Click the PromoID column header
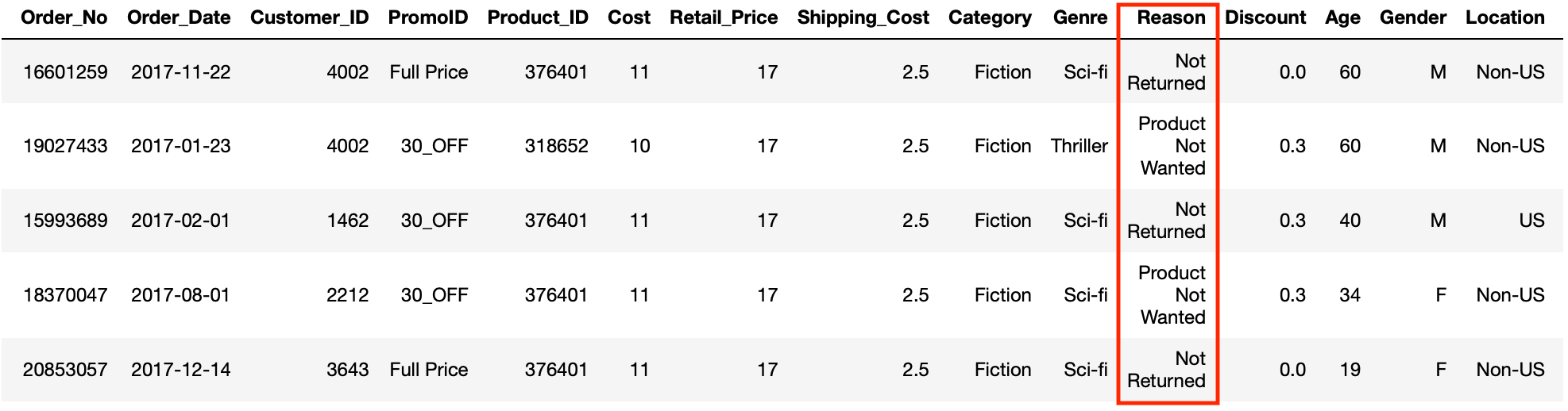The height and width of the screenshot is (411, 1568). (428, 17)
